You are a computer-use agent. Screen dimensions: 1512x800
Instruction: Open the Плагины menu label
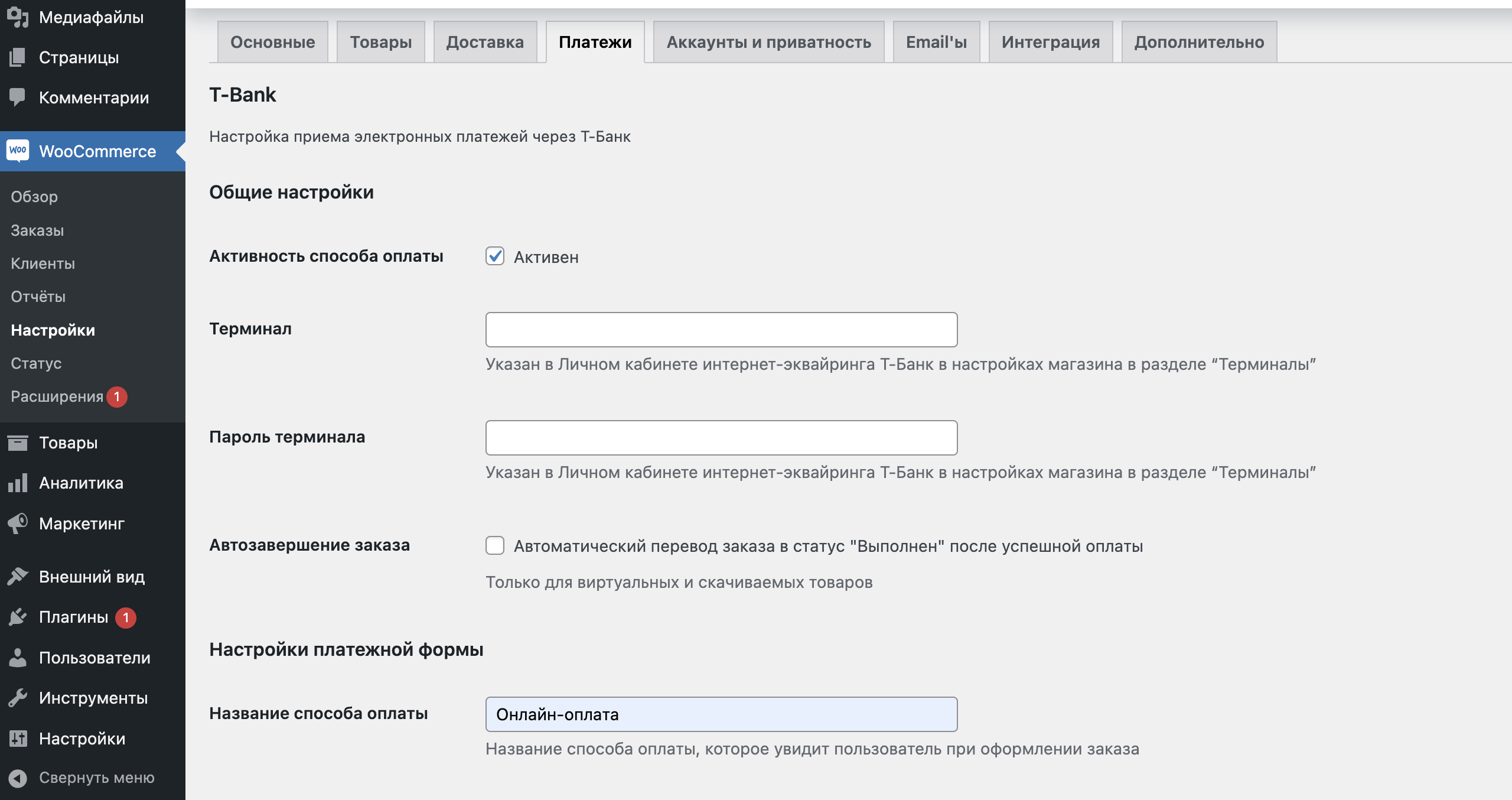pyautogui.click(x=74, y=617)
